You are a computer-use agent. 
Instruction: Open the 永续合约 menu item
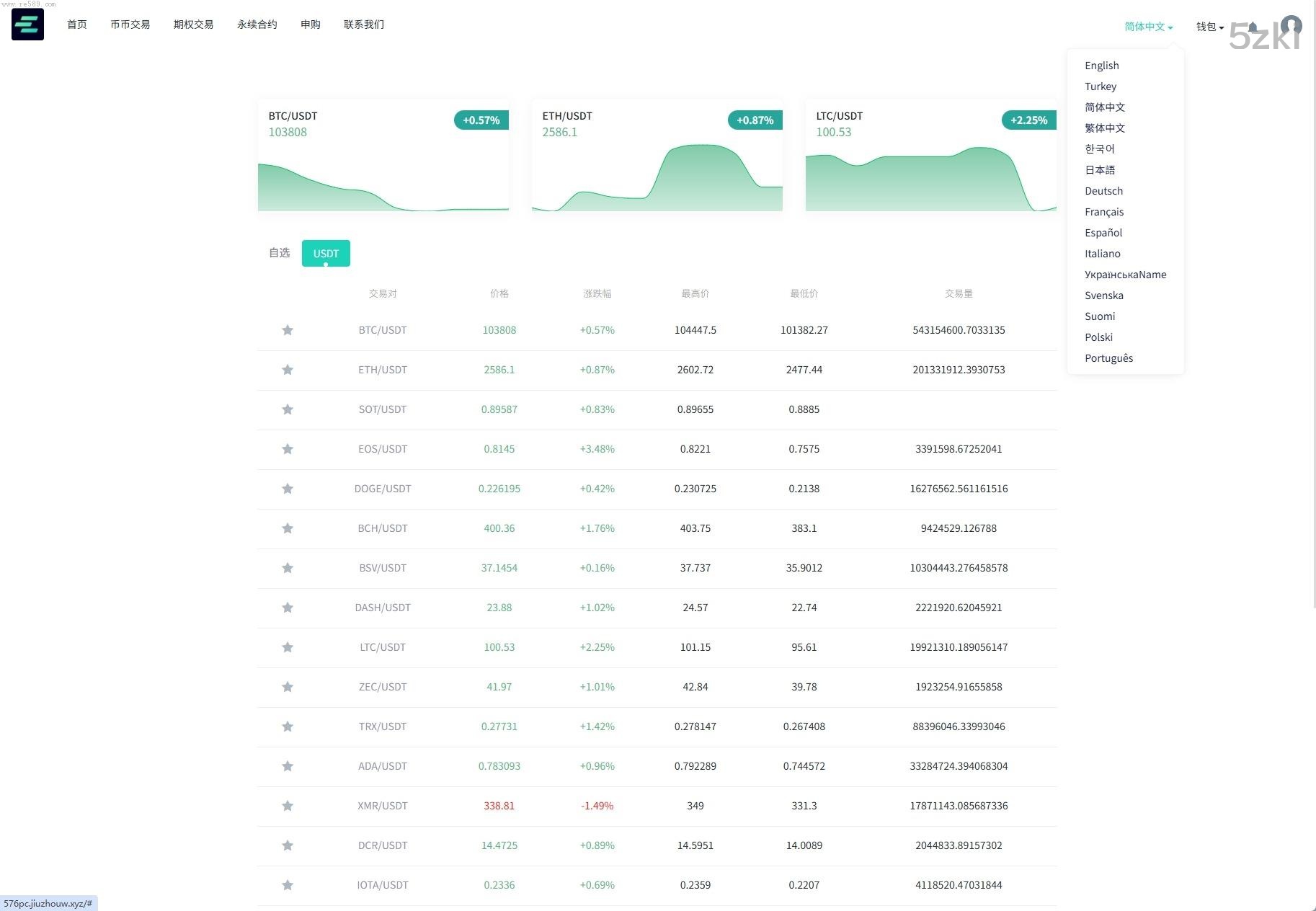tap(257, 25)
